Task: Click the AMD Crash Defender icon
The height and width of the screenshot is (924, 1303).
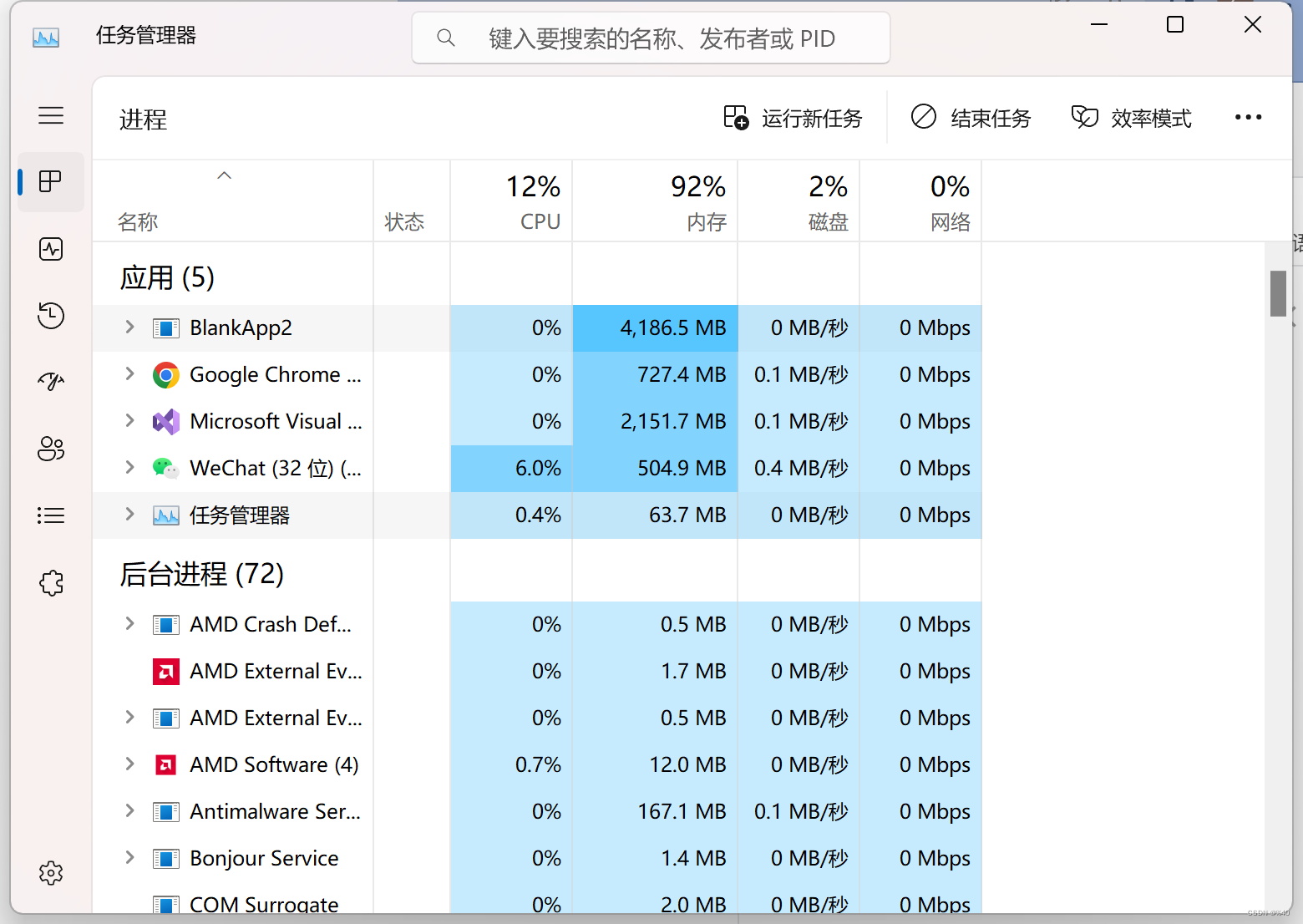Action: tap(166, 625)
